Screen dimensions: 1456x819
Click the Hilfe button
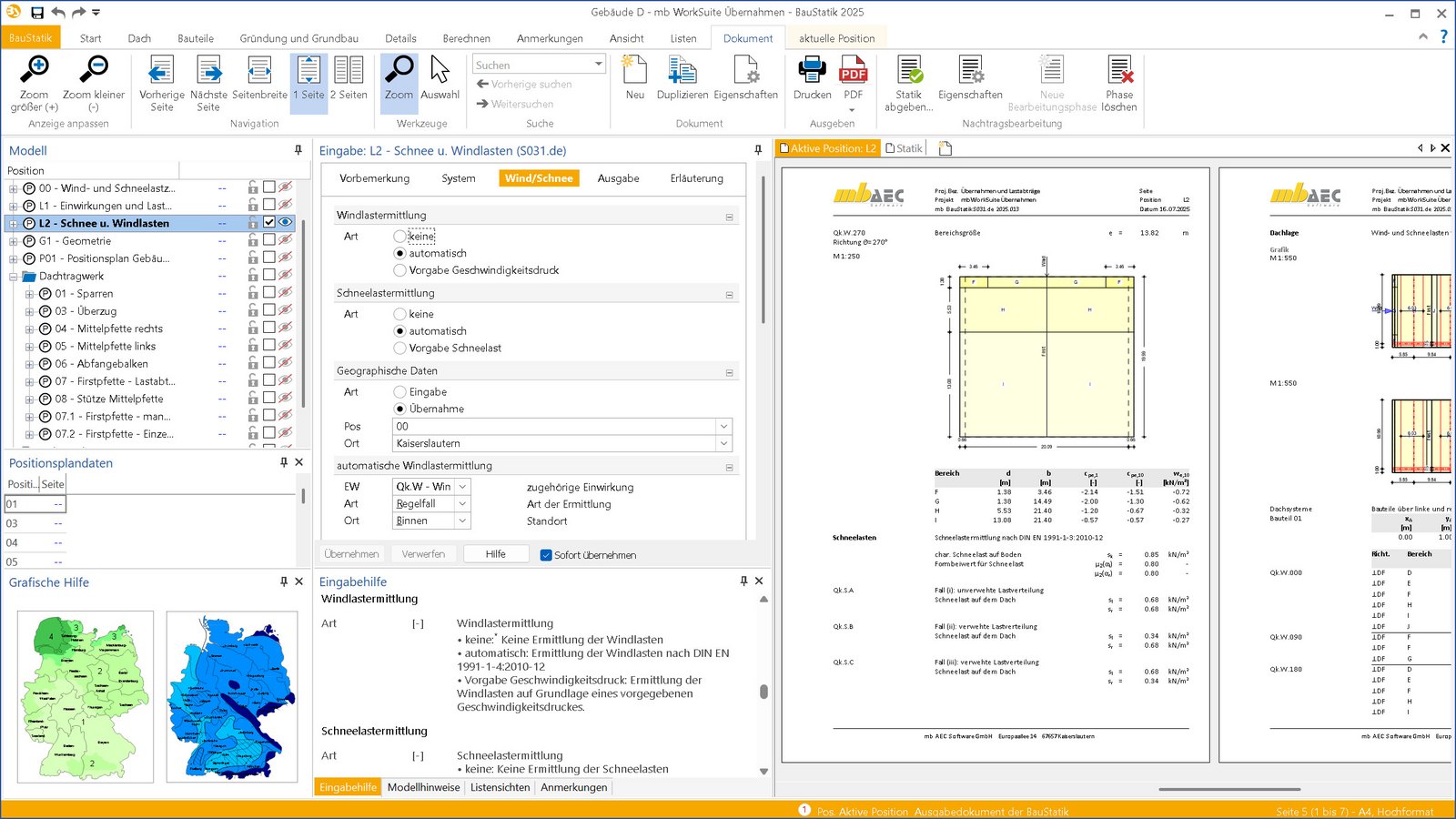[496, 554]
